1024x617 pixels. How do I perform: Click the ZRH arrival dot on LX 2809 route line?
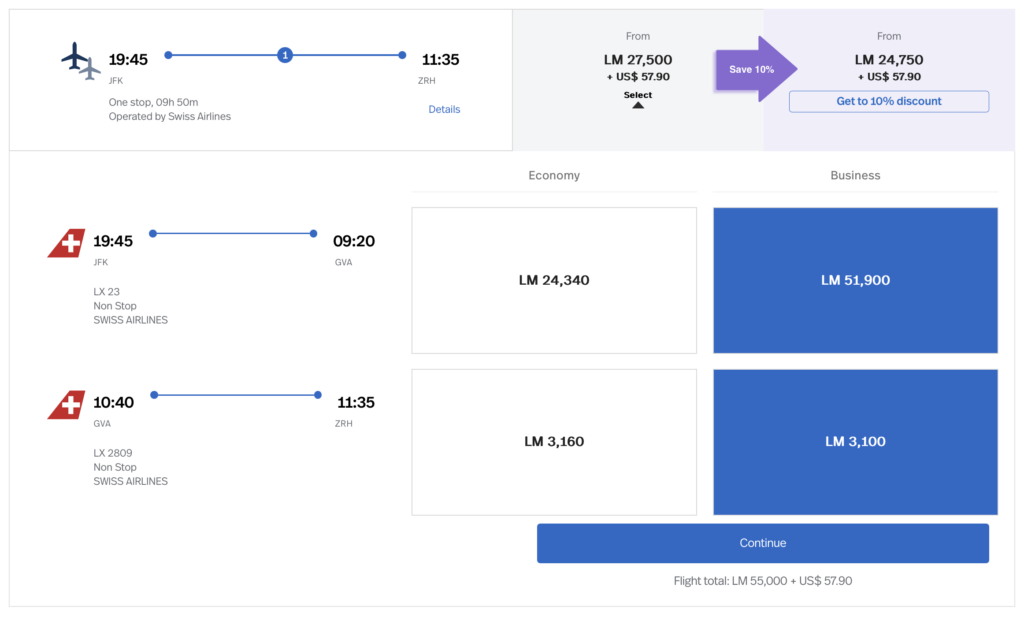click(318, 395)
